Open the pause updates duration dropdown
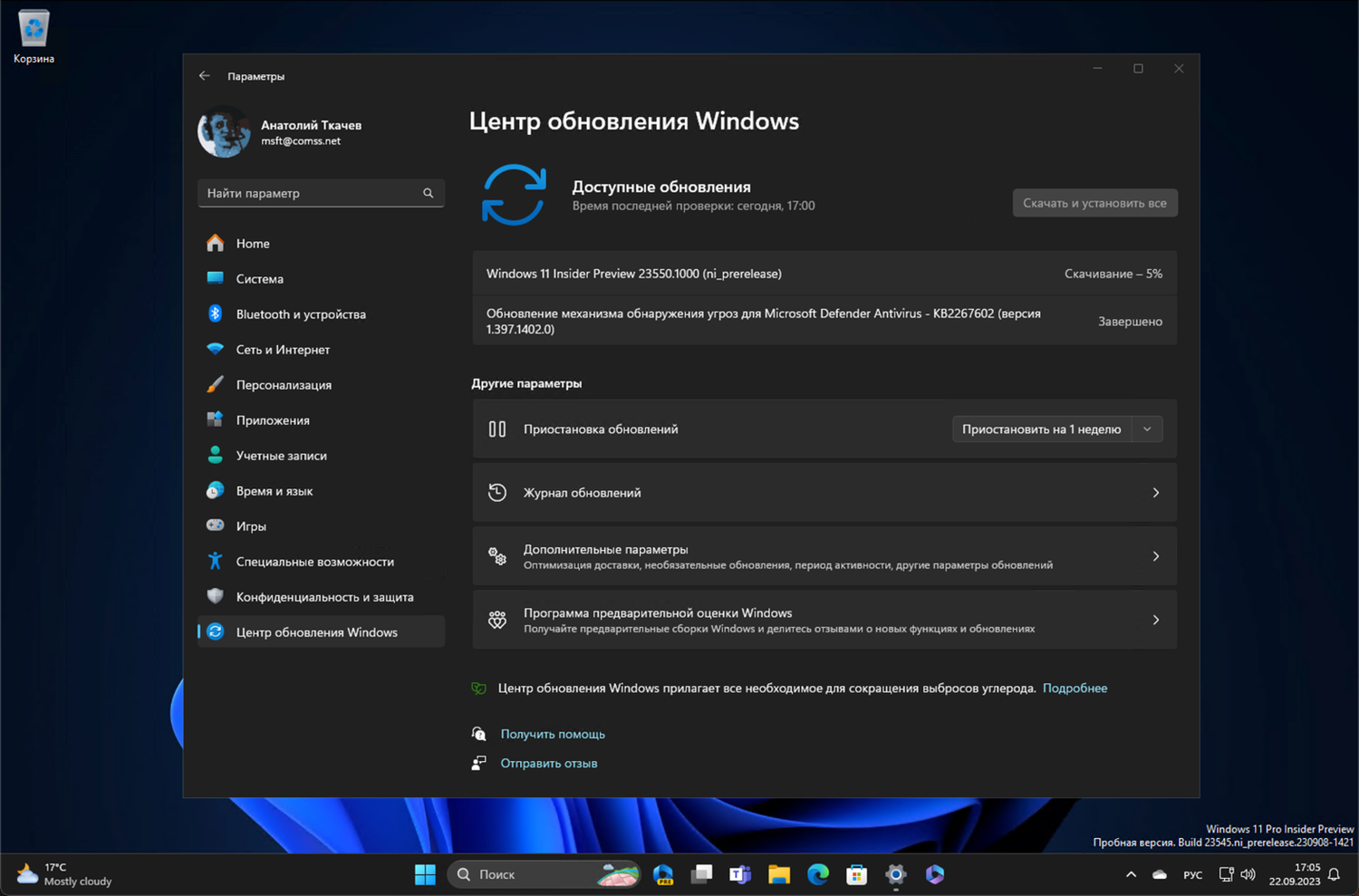This screenshot has width=1359, height=896. coord(1146,429)
